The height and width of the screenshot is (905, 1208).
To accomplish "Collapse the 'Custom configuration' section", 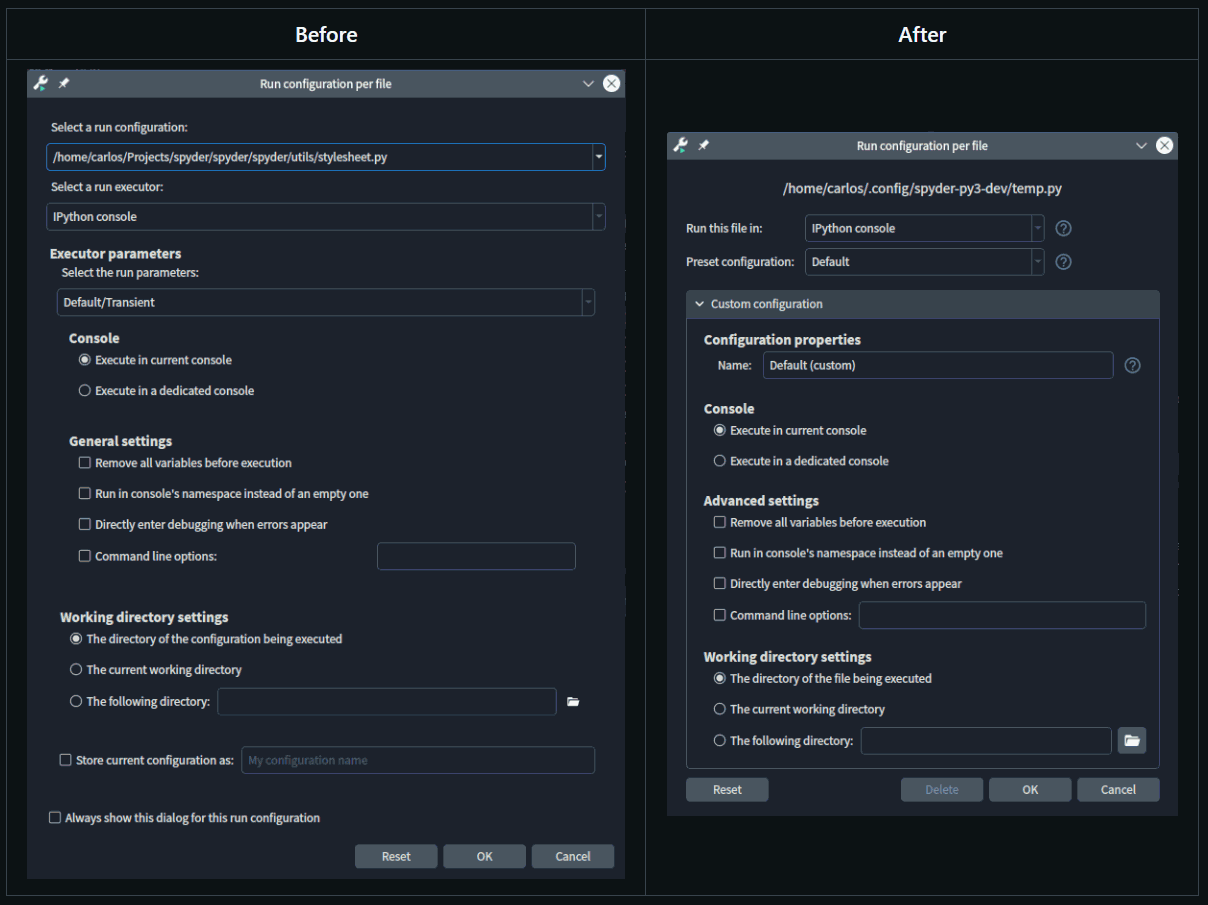I will (699, 304).
